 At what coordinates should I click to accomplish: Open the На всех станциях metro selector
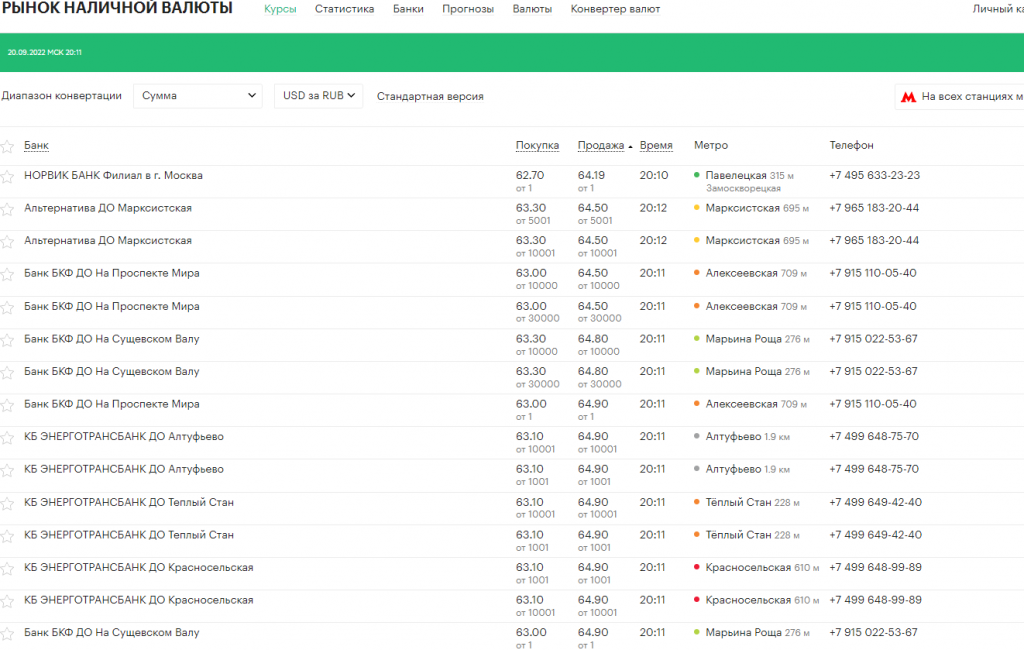tap(960, 97)
